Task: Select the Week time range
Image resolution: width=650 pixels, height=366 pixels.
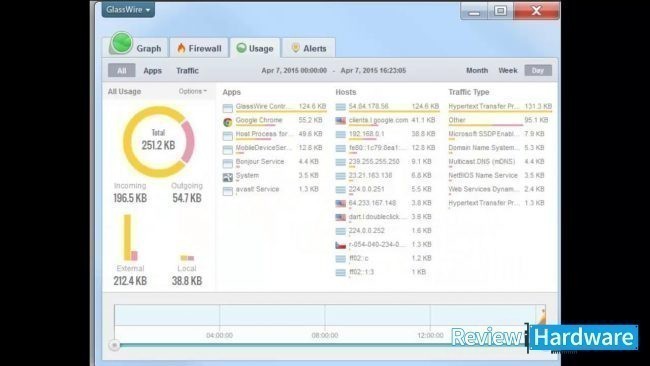Action: 507,70
